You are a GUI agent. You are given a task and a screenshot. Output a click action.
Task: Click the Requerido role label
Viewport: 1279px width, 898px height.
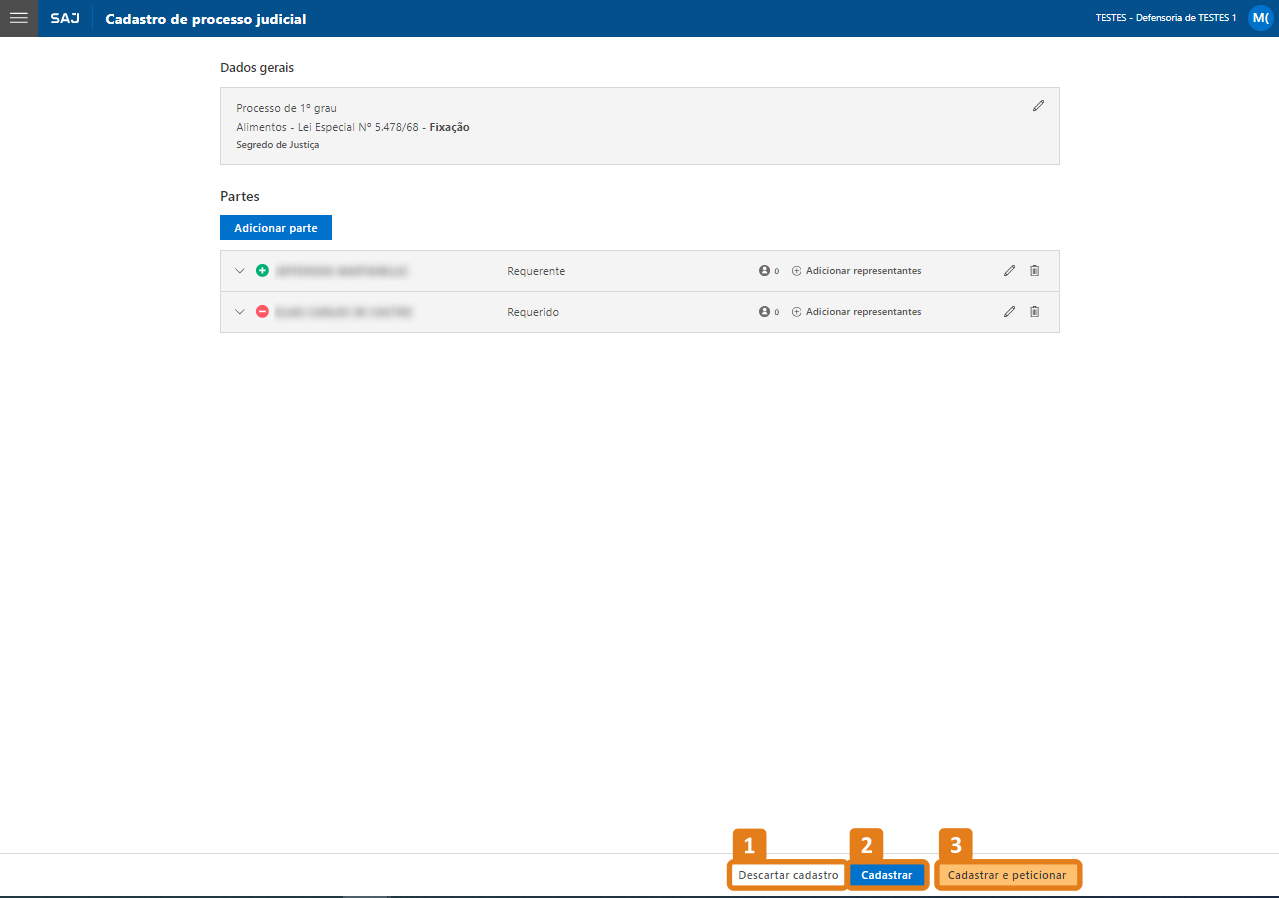click(x=533, y=312)
